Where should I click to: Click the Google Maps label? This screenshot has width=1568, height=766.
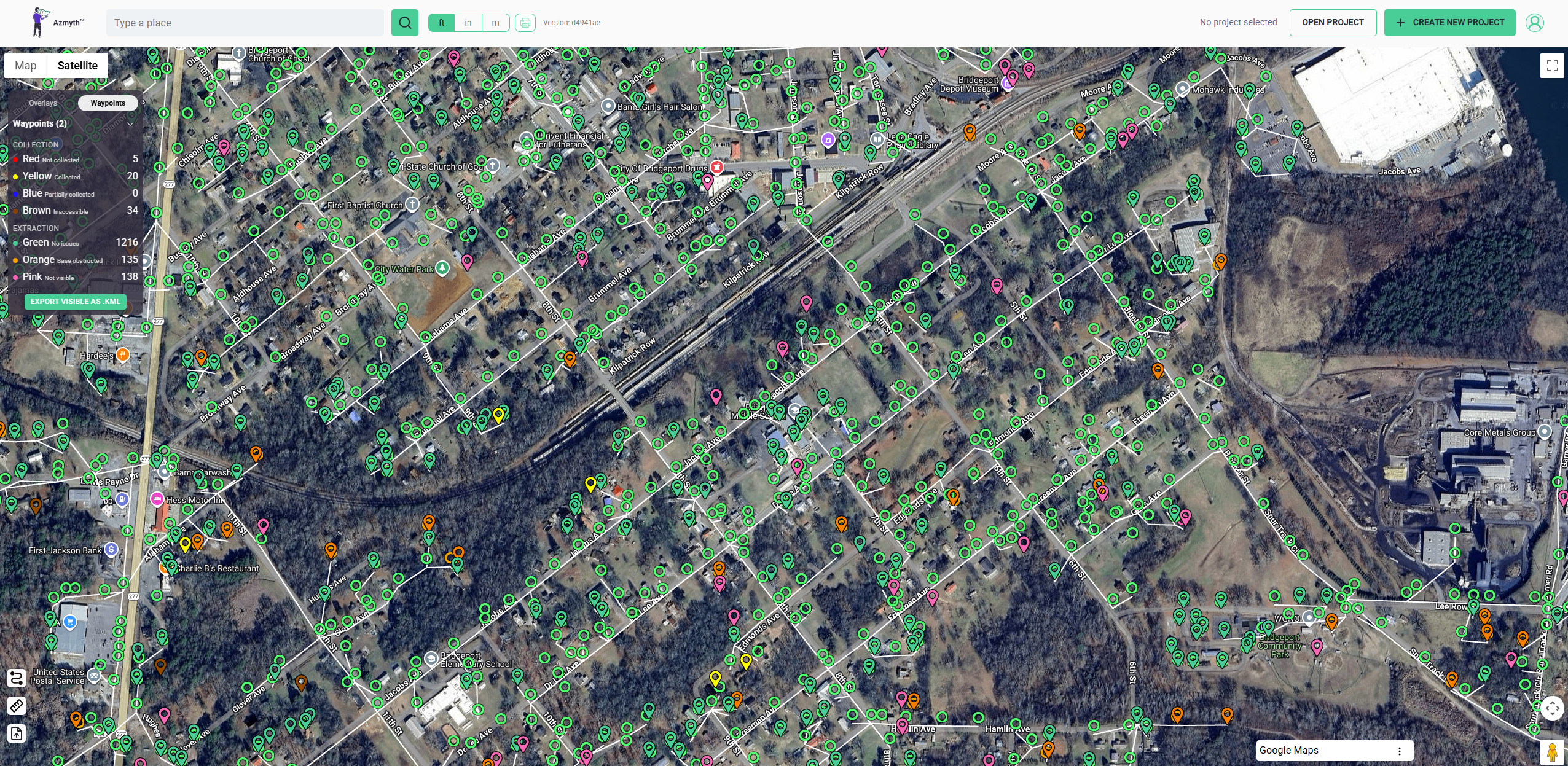[x=1289, y=751]
